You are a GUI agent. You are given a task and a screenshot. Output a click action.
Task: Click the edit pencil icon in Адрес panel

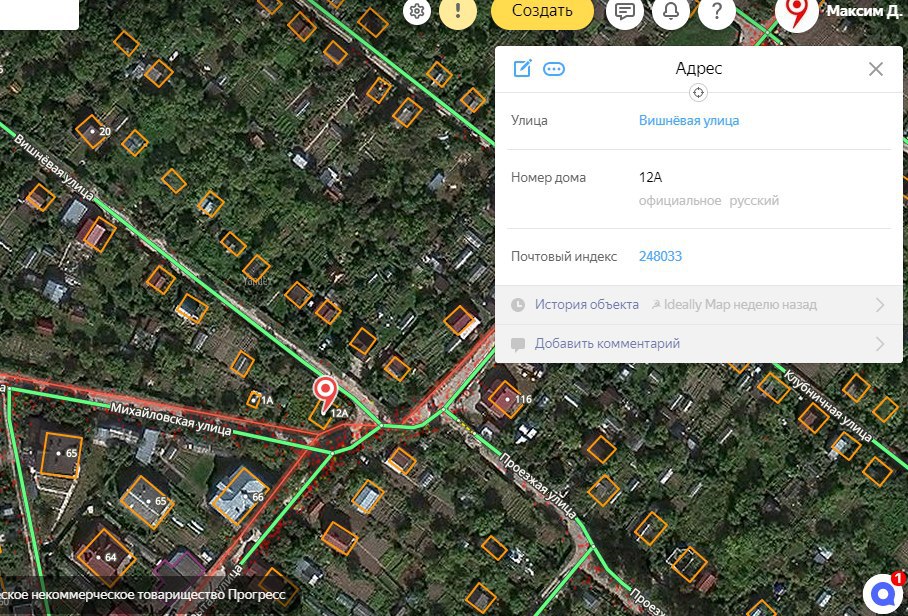[x=522, y=68]
